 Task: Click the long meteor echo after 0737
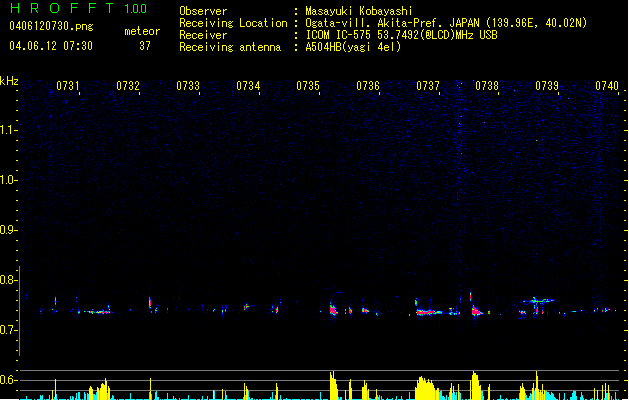[429, 312]
